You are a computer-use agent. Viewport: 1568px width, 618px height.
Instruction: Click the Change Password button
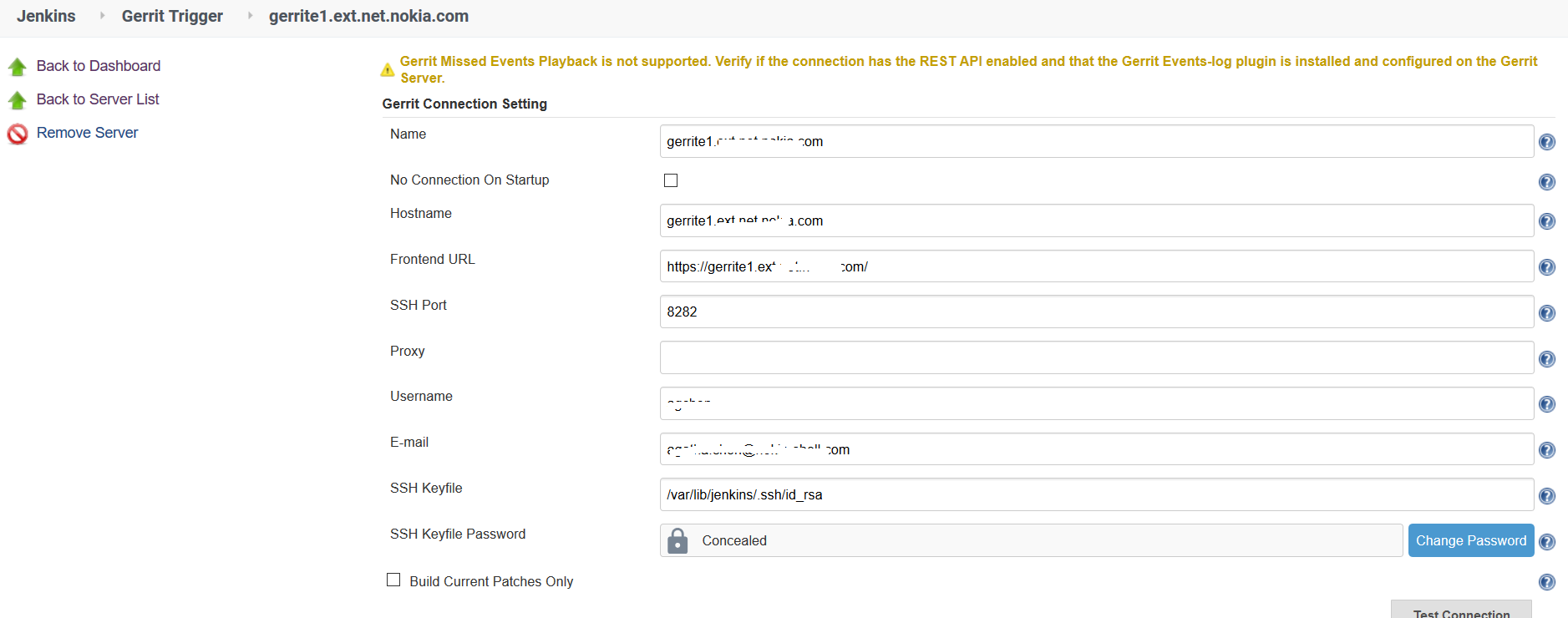pos(1470,540)
